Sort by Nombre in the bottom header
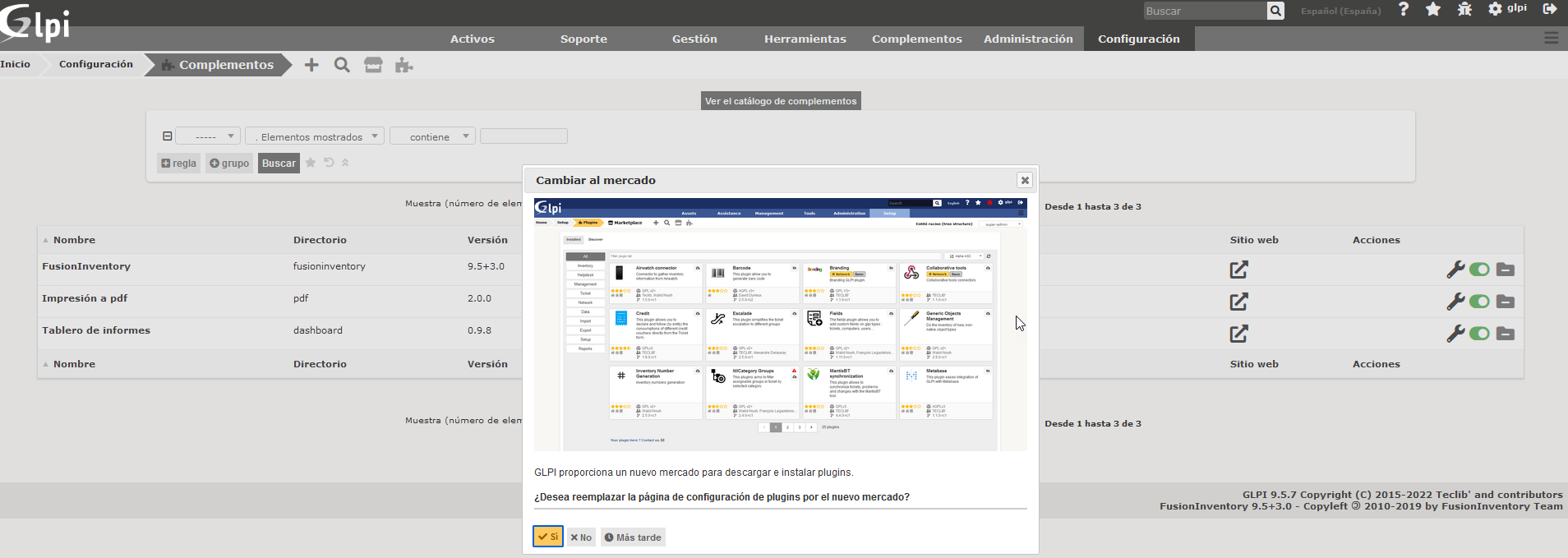Image resolution: width=1568 pixels, height=558 pixels. click(74, 364)
